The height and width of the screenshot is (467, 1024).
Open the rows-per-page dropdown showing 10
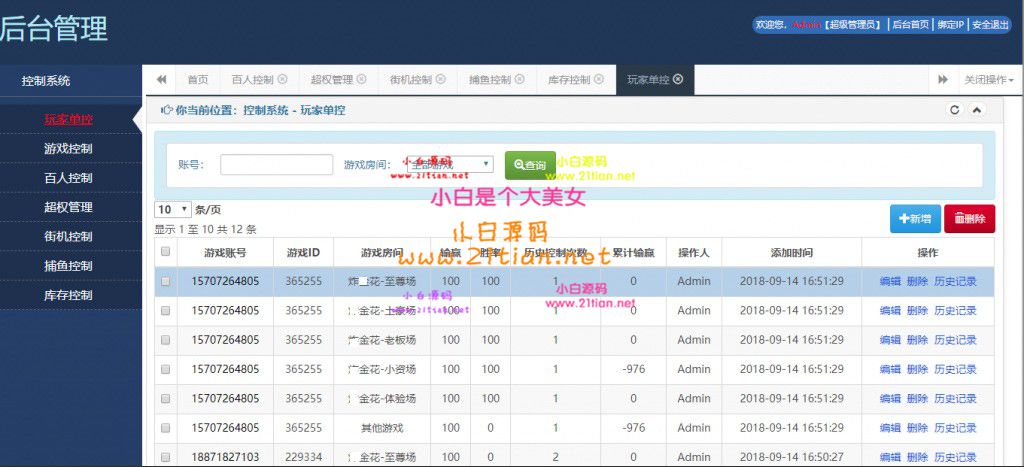[172, 210]
